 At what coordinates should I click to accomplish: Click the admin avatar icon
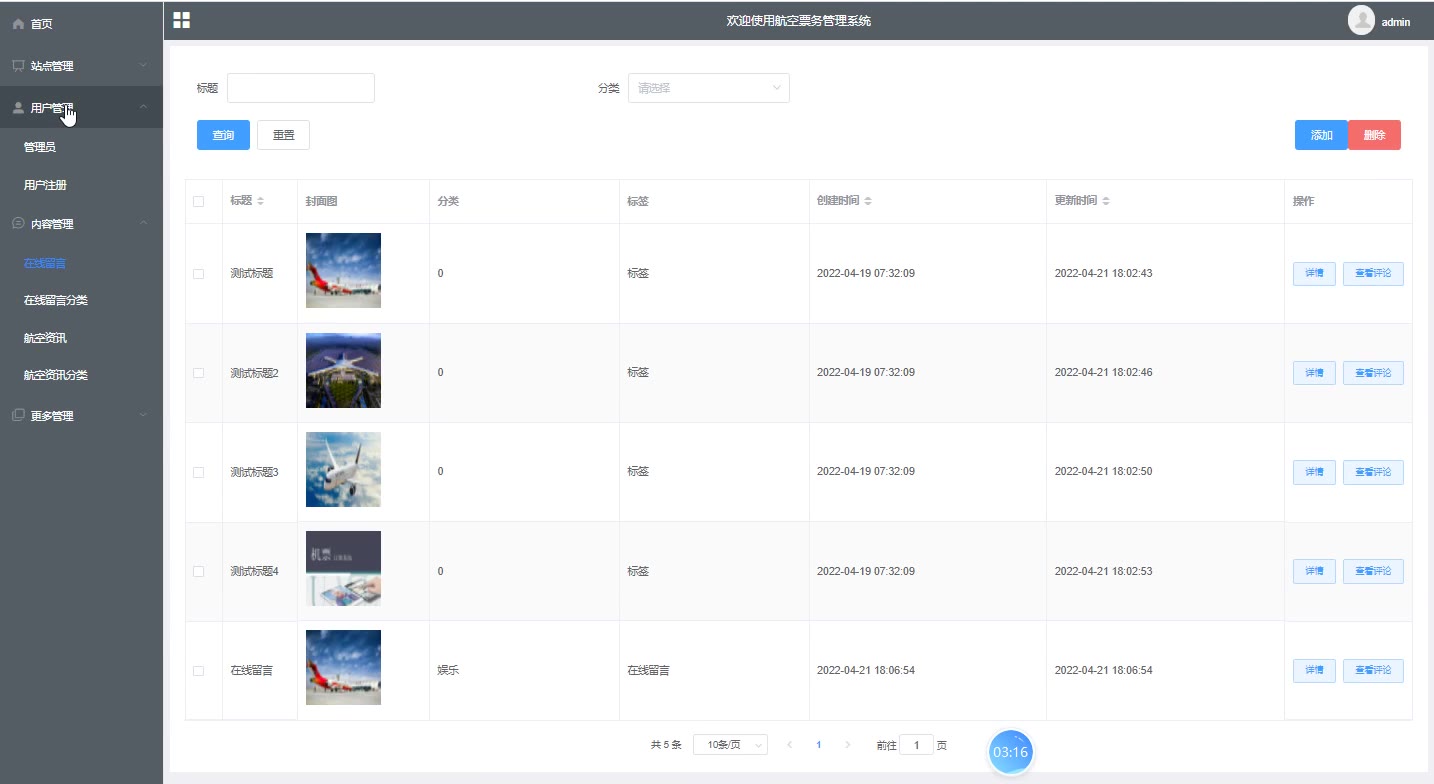tap(1361, 21)
